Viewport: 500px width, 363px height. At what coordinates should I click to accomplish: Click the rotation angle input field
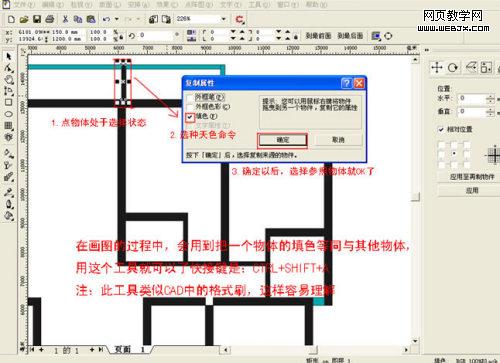(155, 35)
